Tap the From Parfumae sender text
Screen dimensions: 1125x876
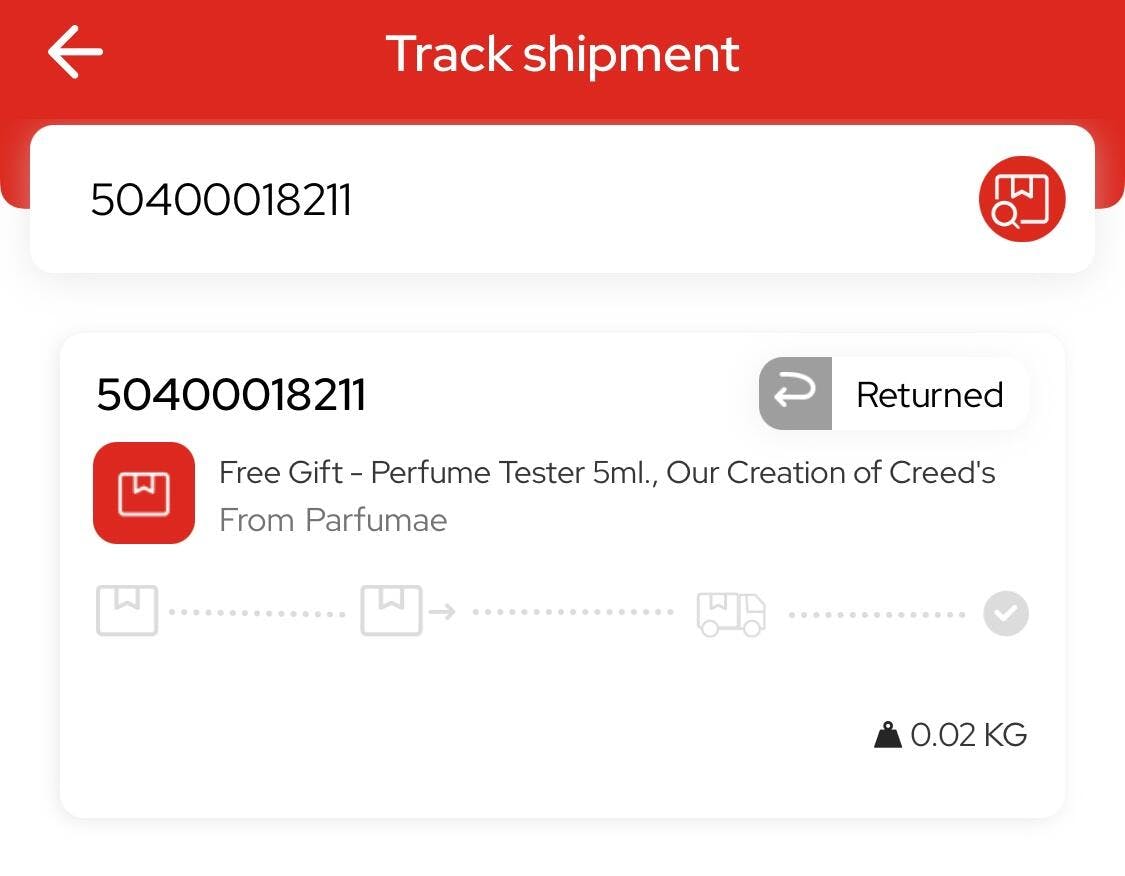click(x=333, y=520)
